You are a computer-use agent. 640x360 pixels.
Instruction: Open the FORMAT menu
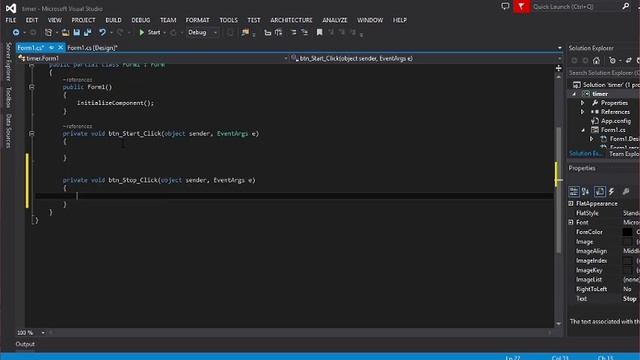tap(197, 20)
